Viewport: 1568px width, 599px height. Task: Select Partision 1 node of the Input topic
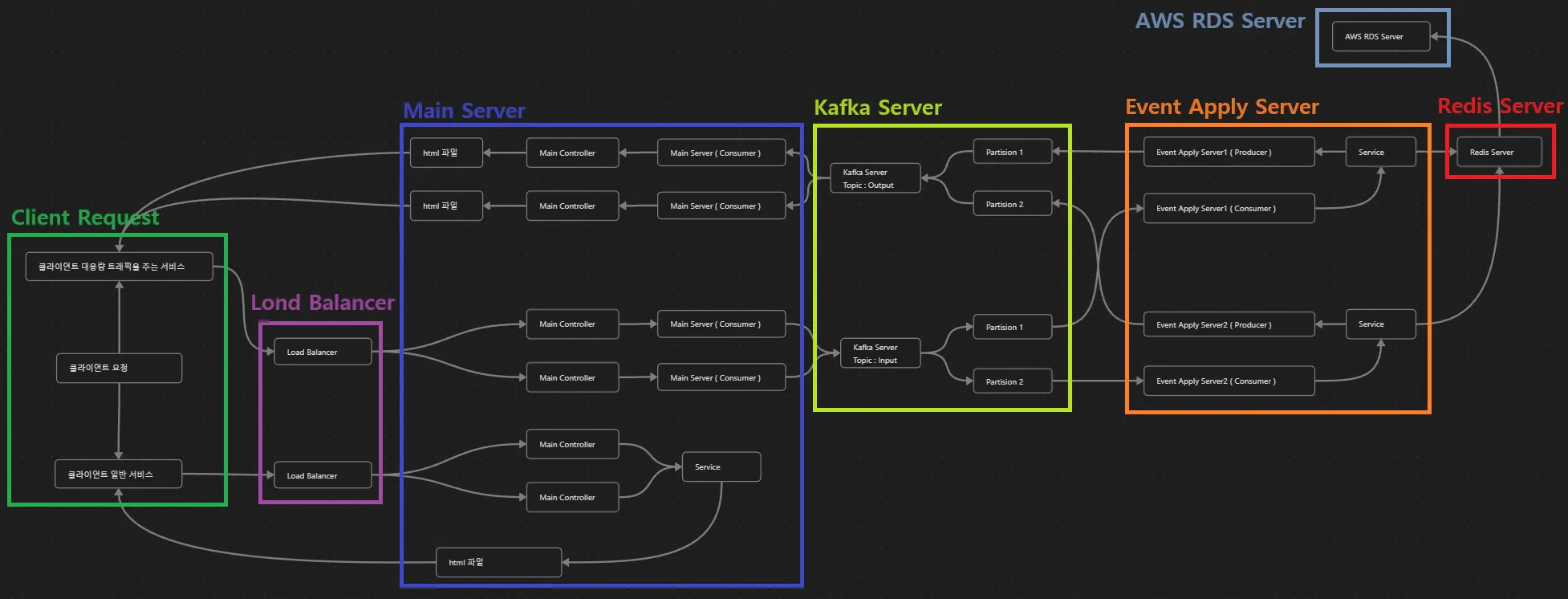pyautogui.click(x=1012, y=328)
